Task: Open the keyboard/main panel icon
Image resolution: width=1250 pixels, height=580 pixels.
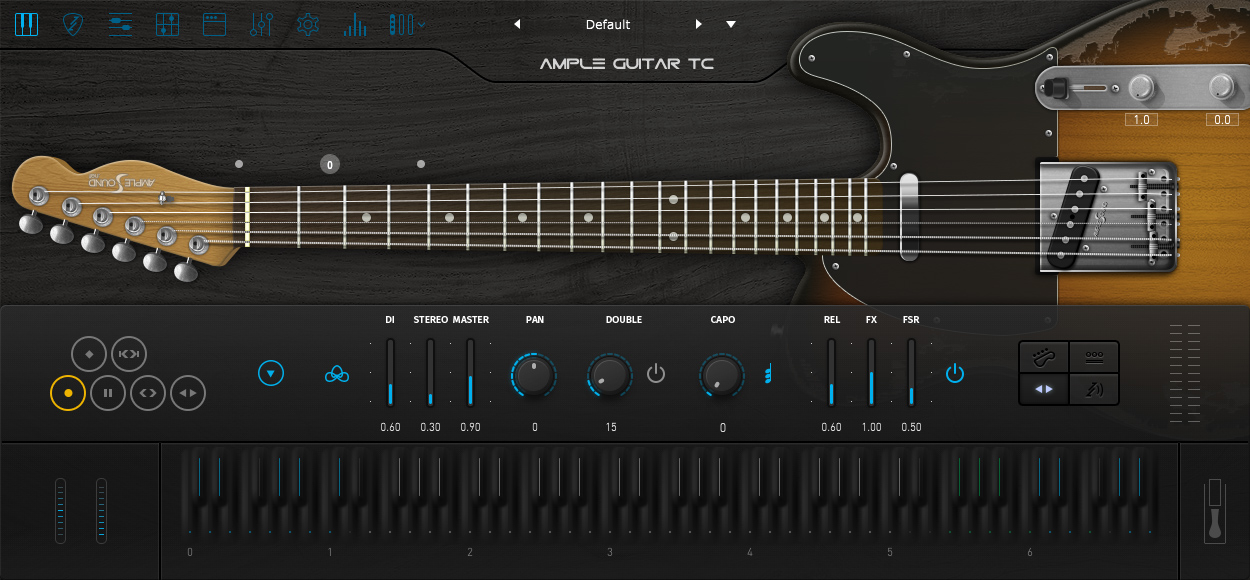Action: 26,24
